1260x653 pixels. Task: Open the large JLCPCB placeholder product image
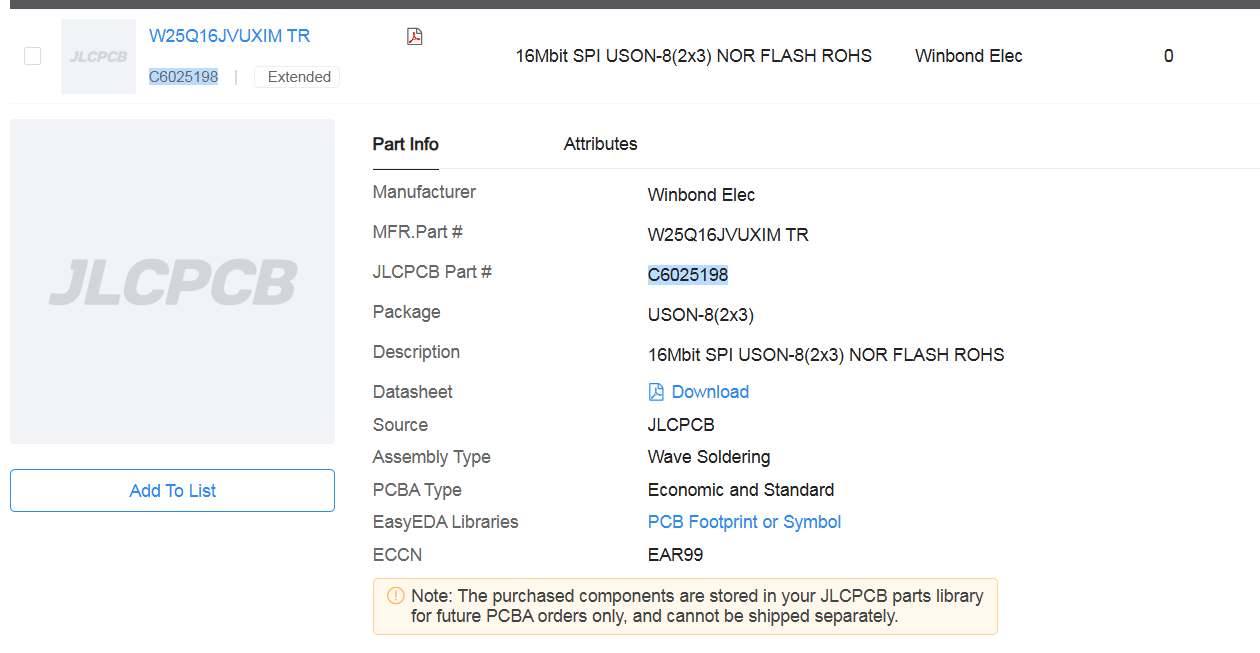(x=172, y=281)
